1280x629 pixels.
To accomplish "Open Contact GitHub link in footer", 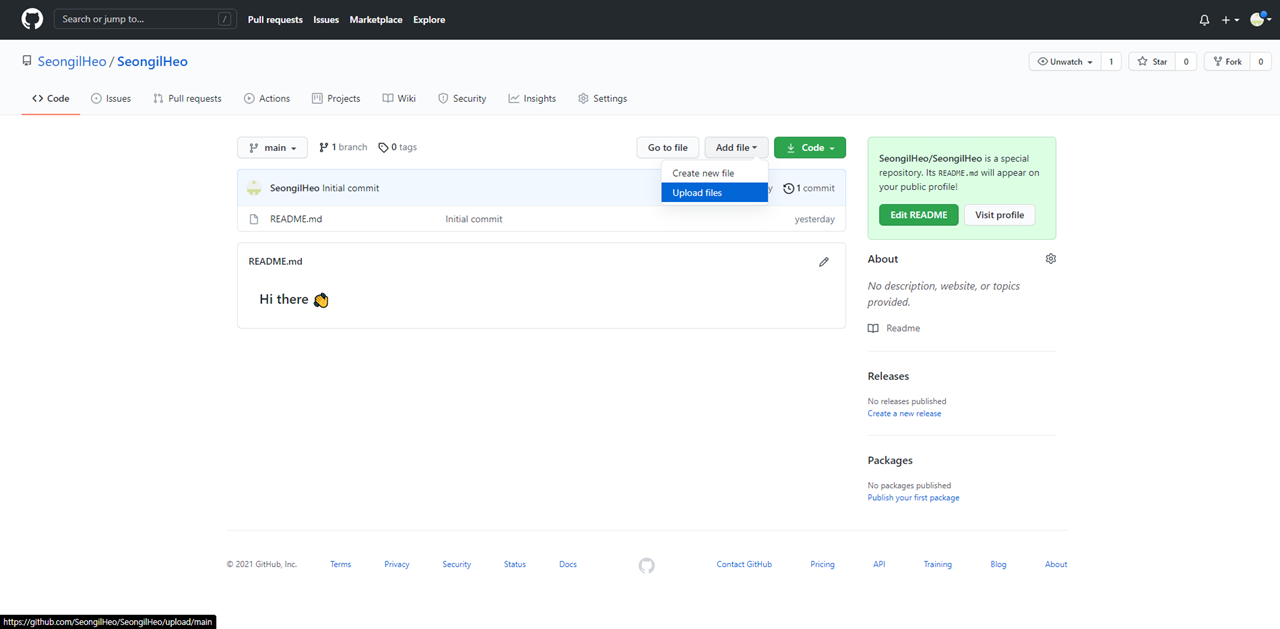I will pyautogui.click(x=744, y=564).
